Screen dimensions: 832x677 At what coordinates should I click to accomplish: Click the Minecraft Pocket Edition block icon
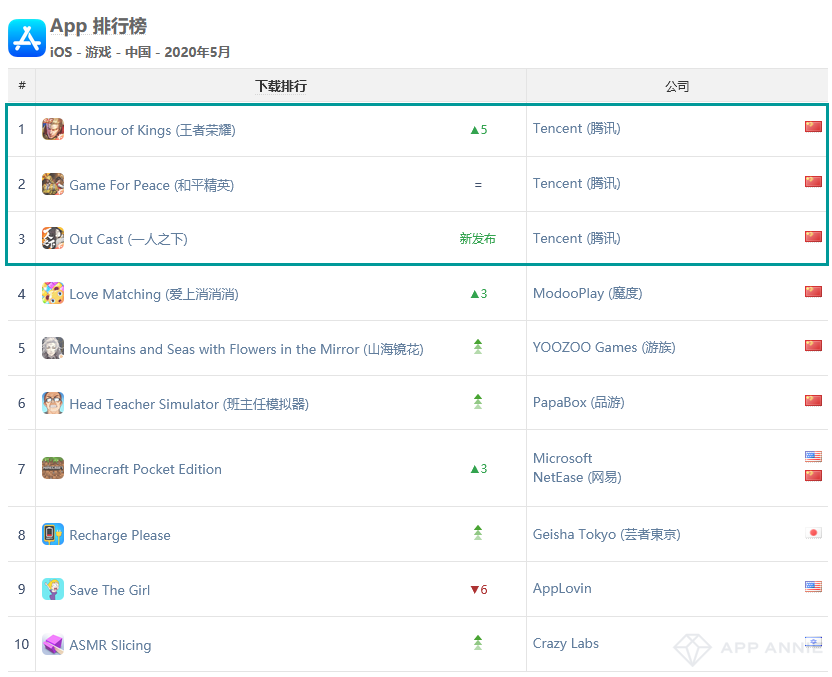(53, 468)
